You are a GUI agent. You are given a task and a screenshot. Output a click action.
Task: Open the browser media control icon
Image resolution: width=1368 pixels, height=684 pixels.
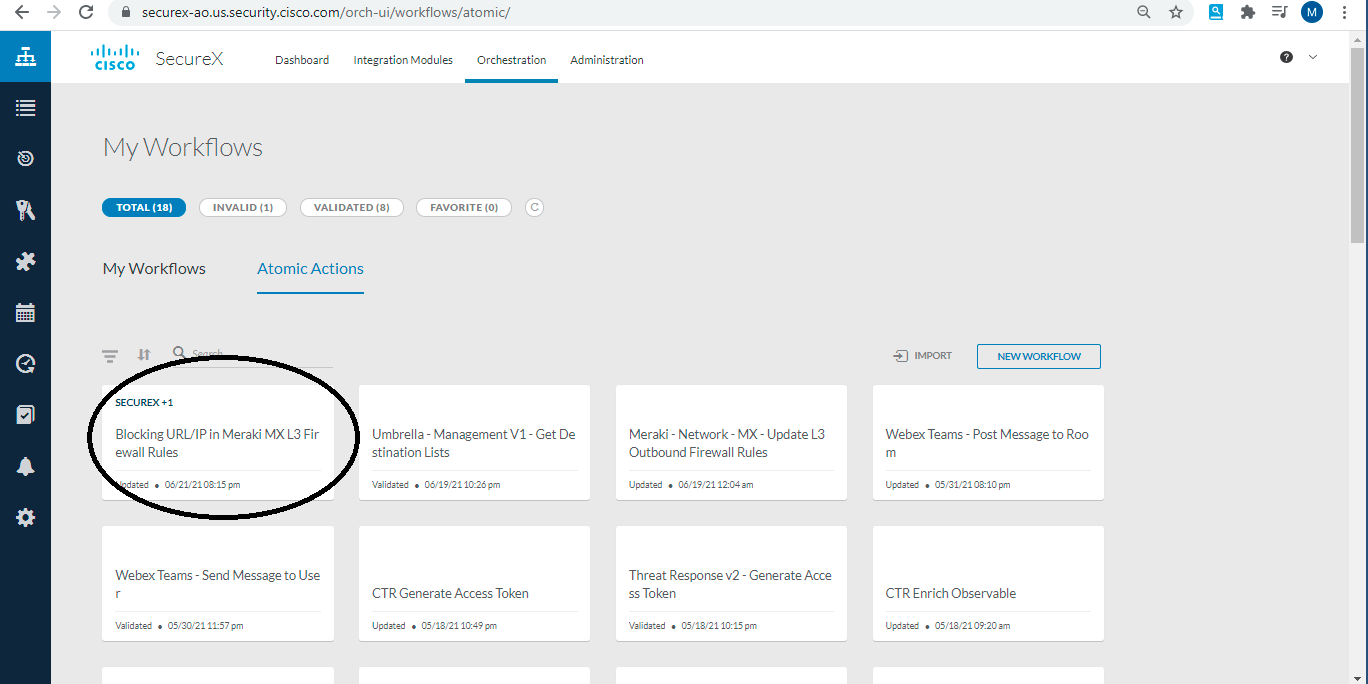tap(1279, 12)
